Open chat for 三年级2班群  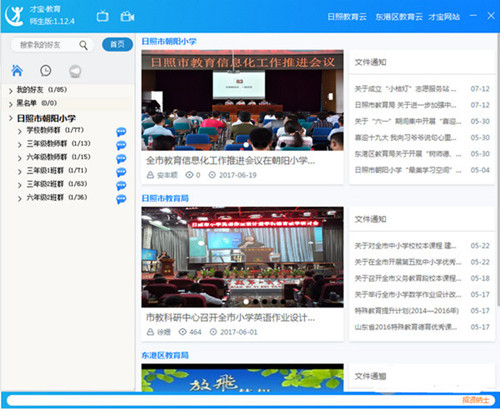(121, 186)
